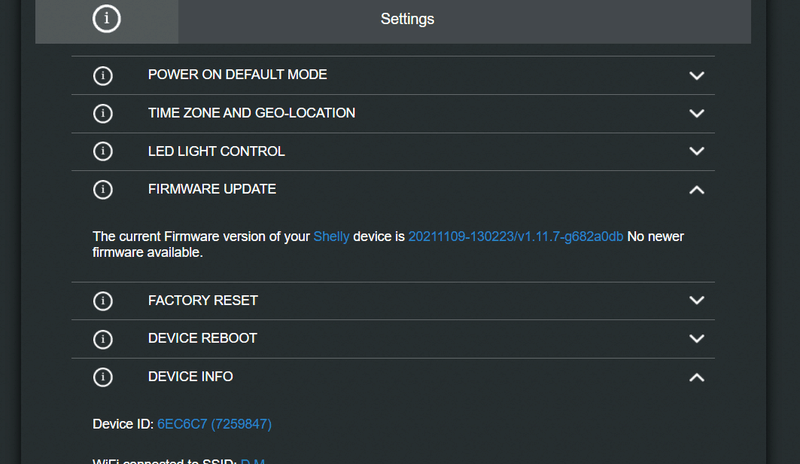Click firmware version 20211109-130223/v1.11.7 link

click(x=515, y=236)
